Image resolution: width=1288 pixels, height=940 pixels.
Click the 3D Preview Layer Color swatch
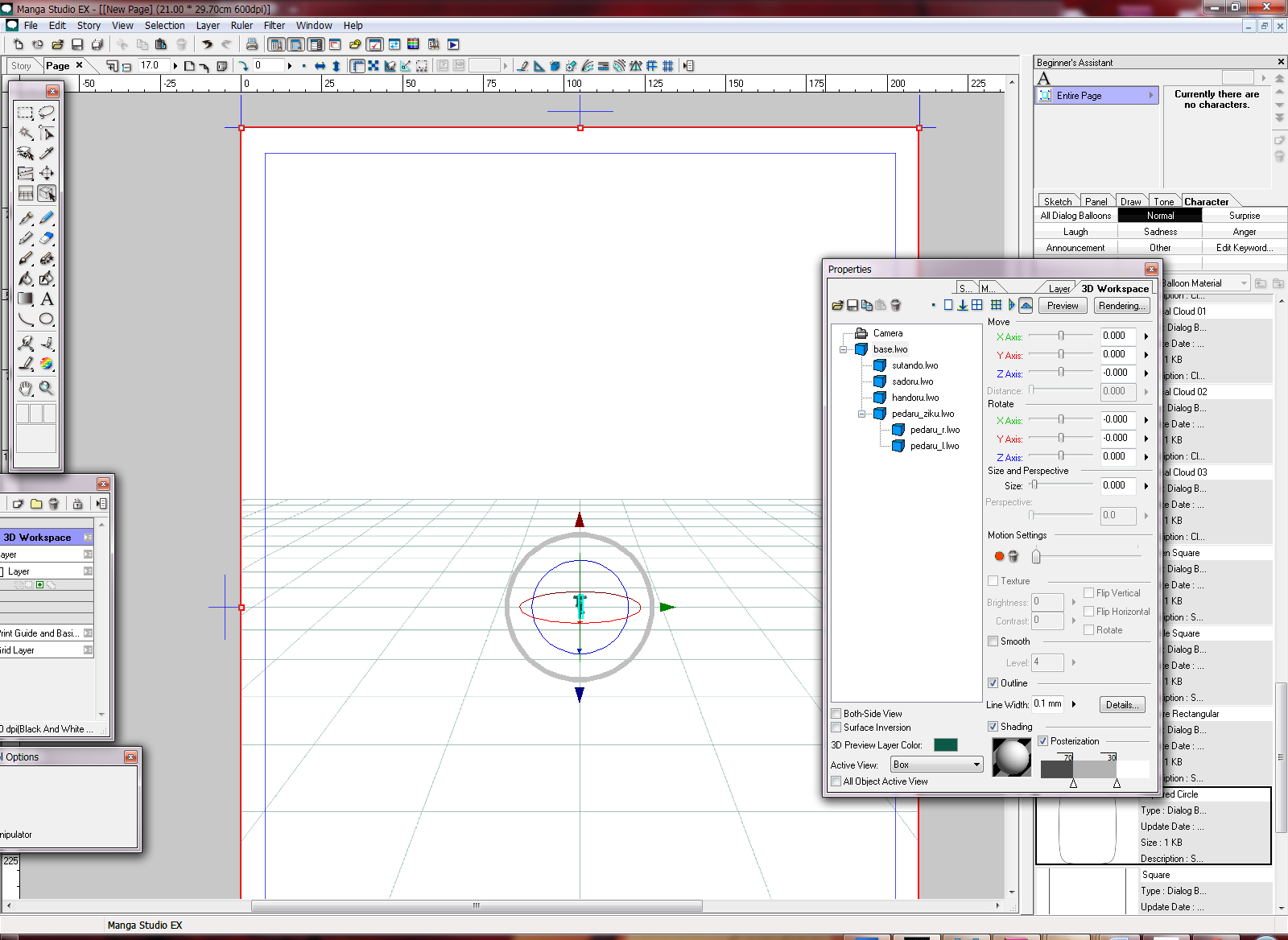point(945,745)
